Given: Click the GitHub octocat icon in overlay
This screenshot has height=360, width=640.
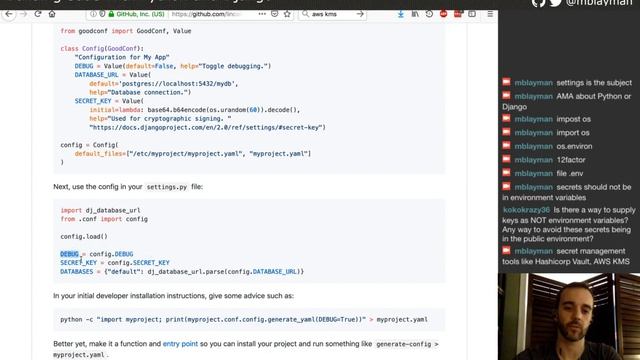Looking at the screenshot, I should pos(538,3).
